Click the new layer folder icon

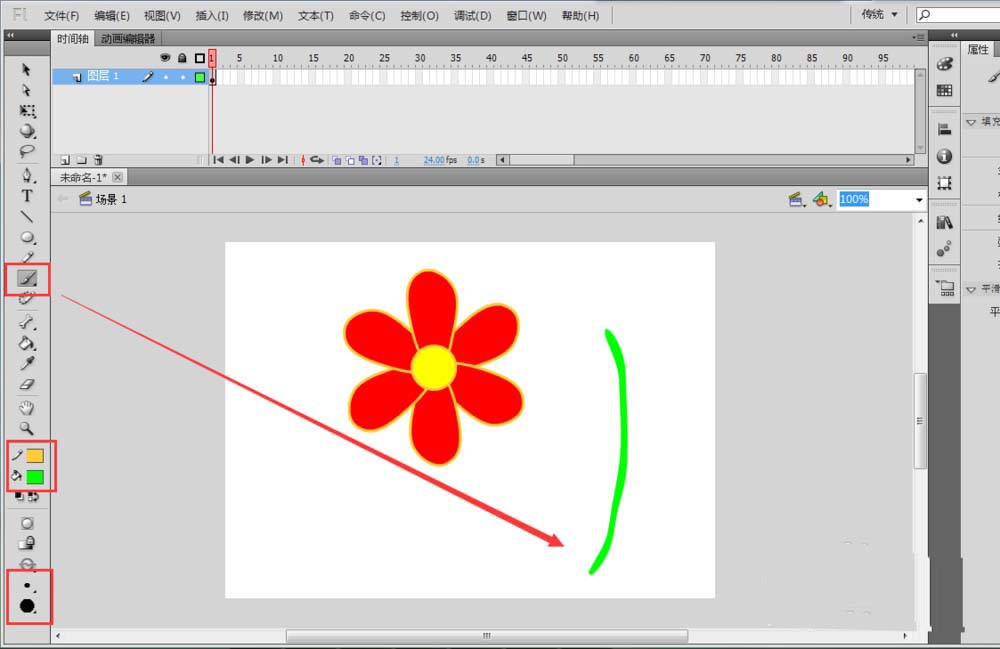[x=82, y=160]
